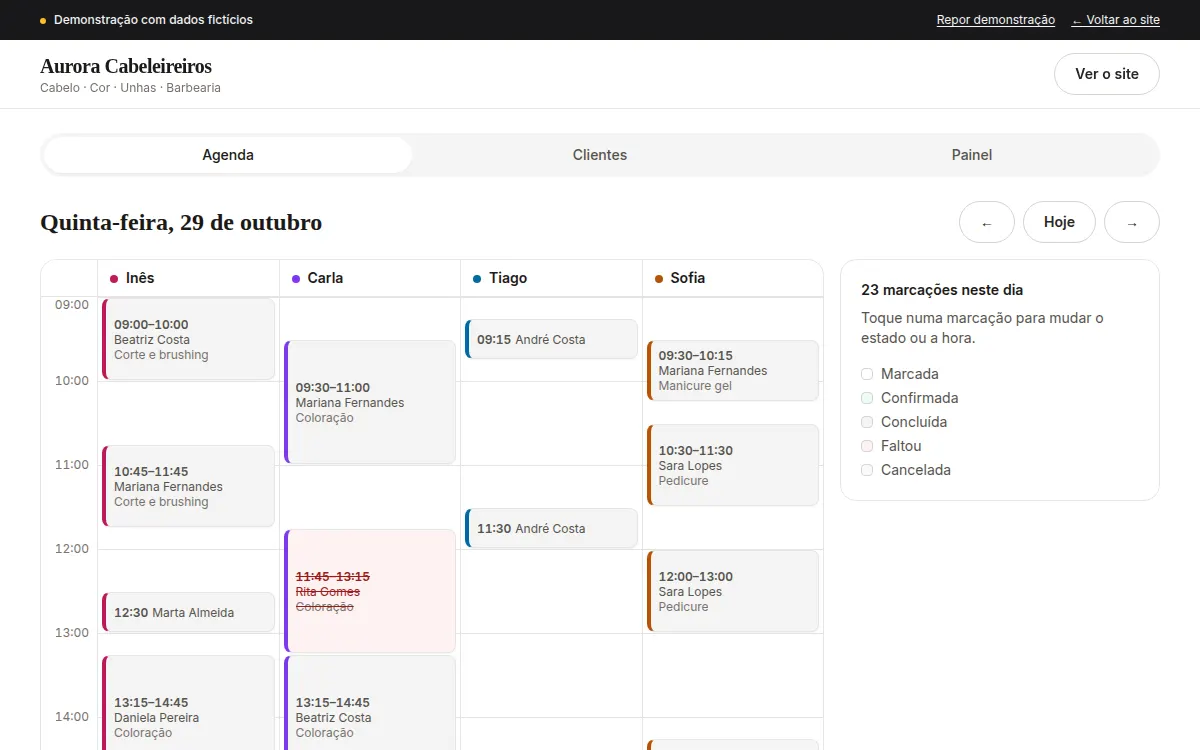1200x750 pixels.
Task: Open Mariana Fernandes 10:45–11:45 appointment
Action: [188, 486]
